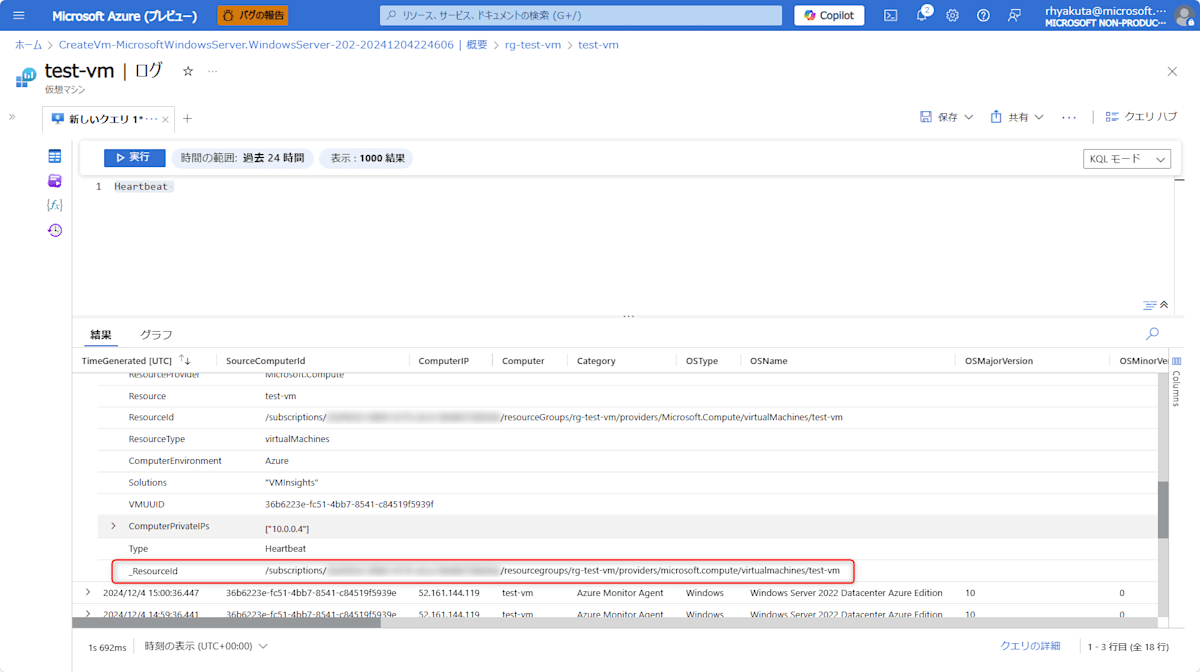Favorite test-vm with the star icon
Viewport: 1200px width, 672px height.
pos(188,71)
